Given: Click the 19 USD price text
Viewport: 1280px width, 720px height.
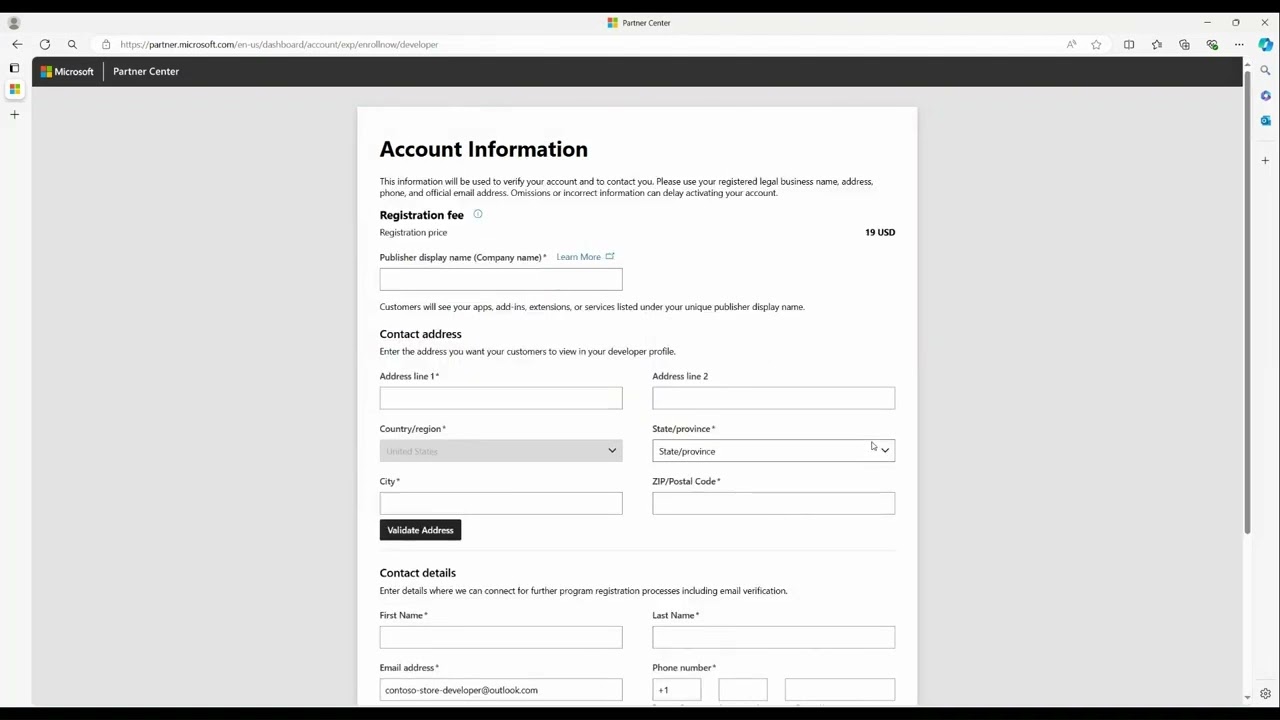Looking at the screenshot, I should 880,232.
